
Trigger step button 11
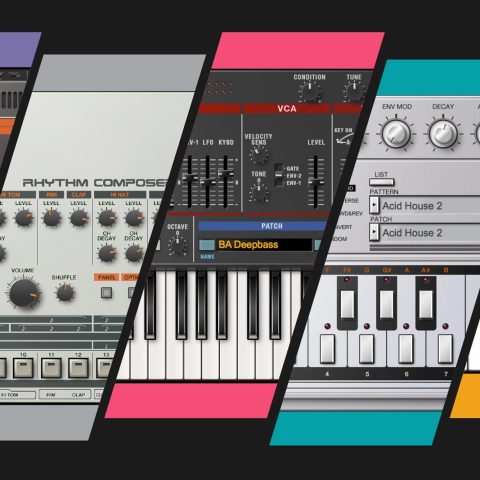(51, 368)
